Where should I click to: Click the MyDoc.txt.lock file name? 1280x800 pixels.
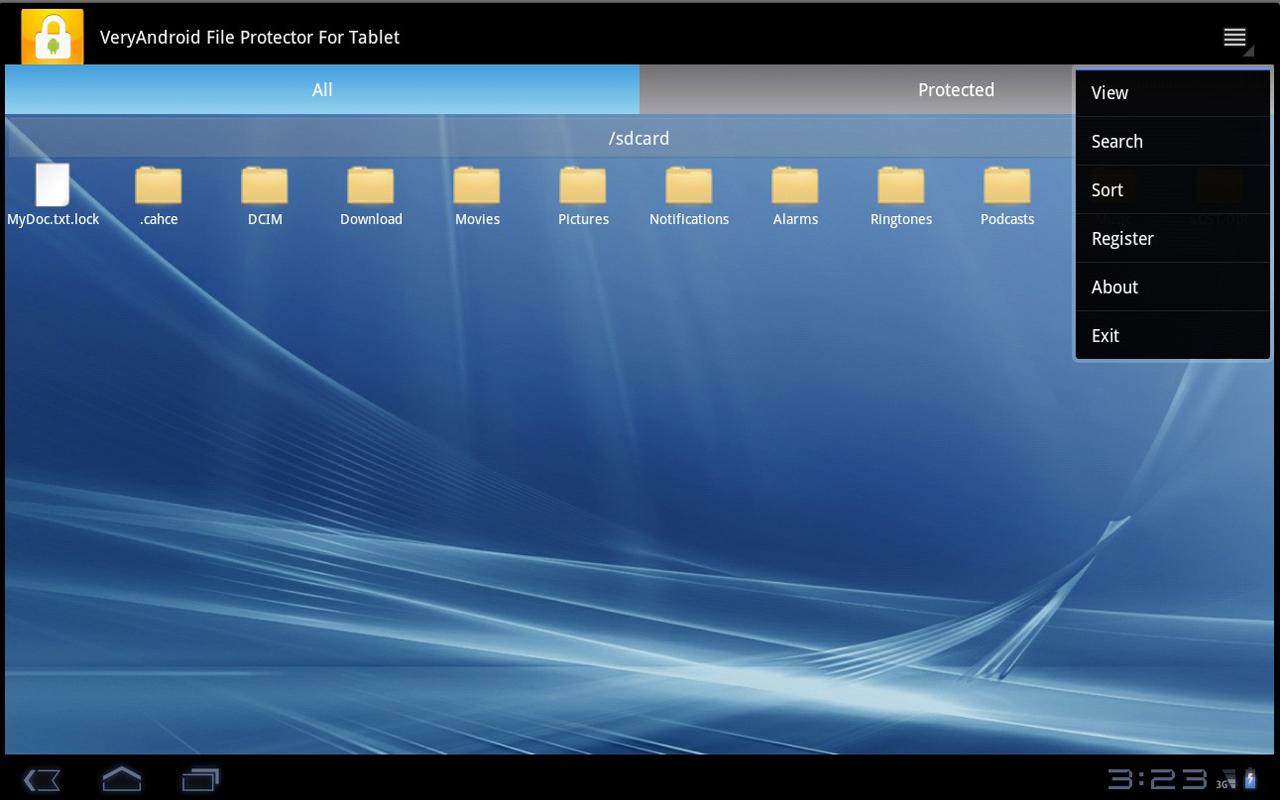(53, 219)
